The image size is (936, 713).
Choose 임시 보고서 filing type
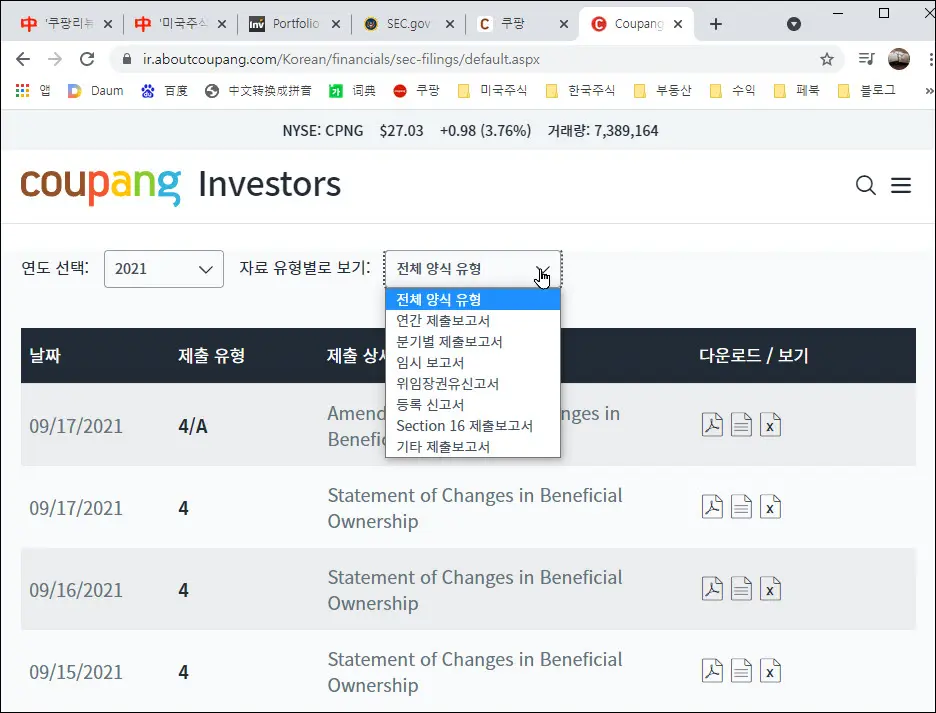[473, 362]
